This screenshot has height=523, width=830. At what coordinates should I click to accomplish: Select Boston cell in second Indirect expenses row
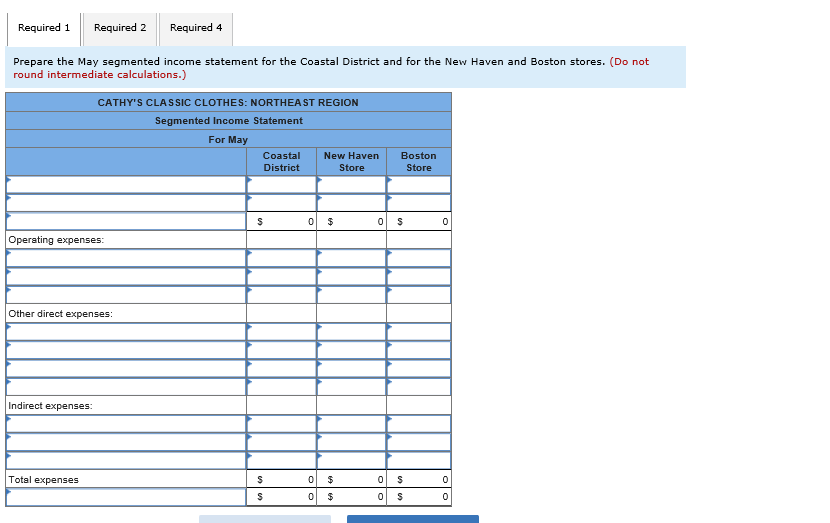tap(419, 442)
